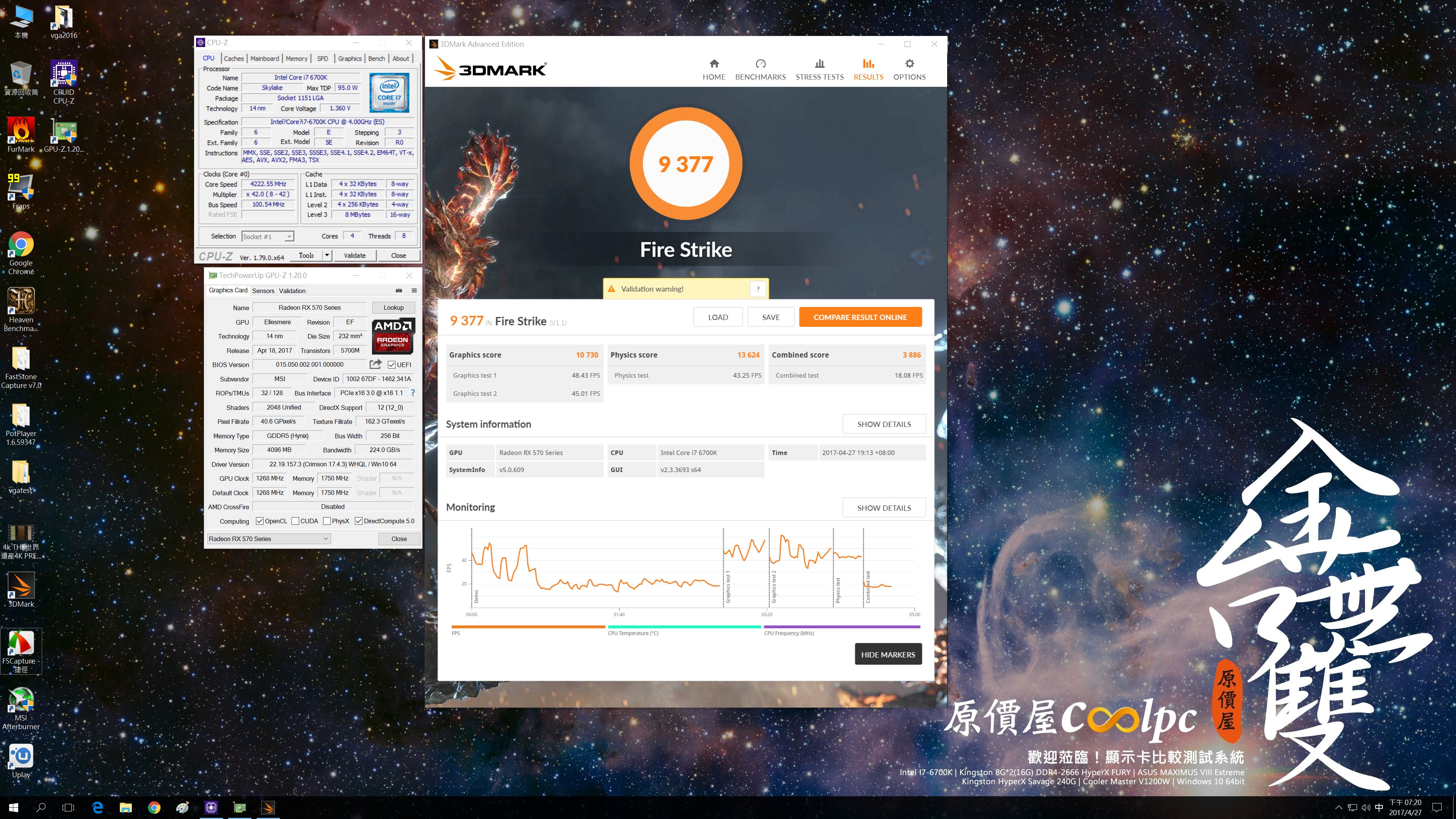Open the Recycle Bin desktop icon
This screenshot has width=1456, height=819.
pos(21,78)
